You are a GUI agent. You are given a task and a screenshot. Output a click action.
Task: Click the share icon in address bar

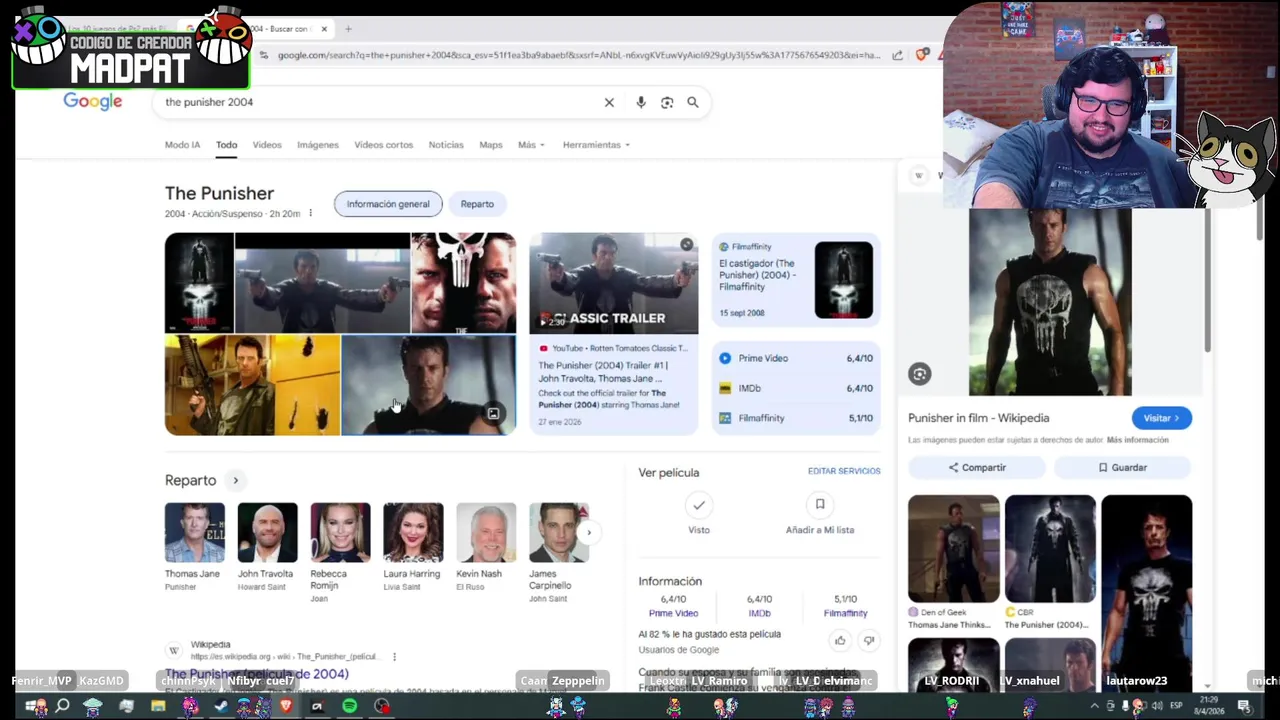(897, 55)
